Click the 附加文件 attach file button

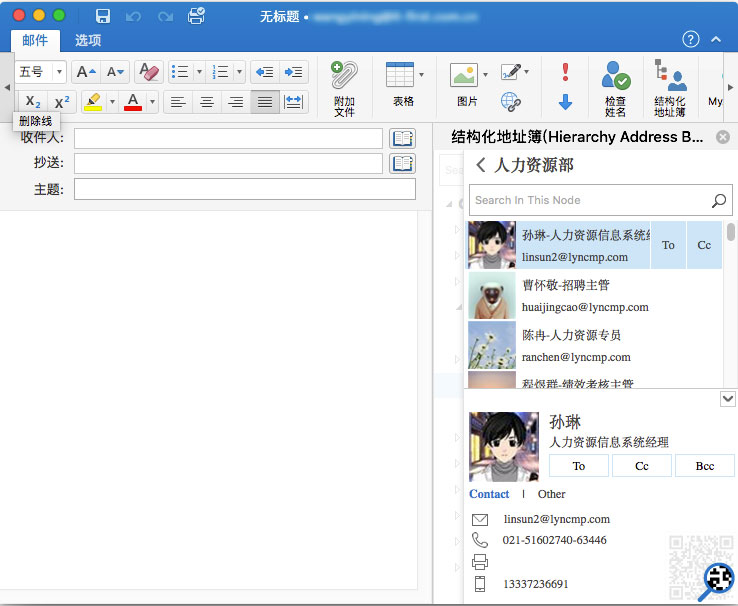[x=345, y=88]
